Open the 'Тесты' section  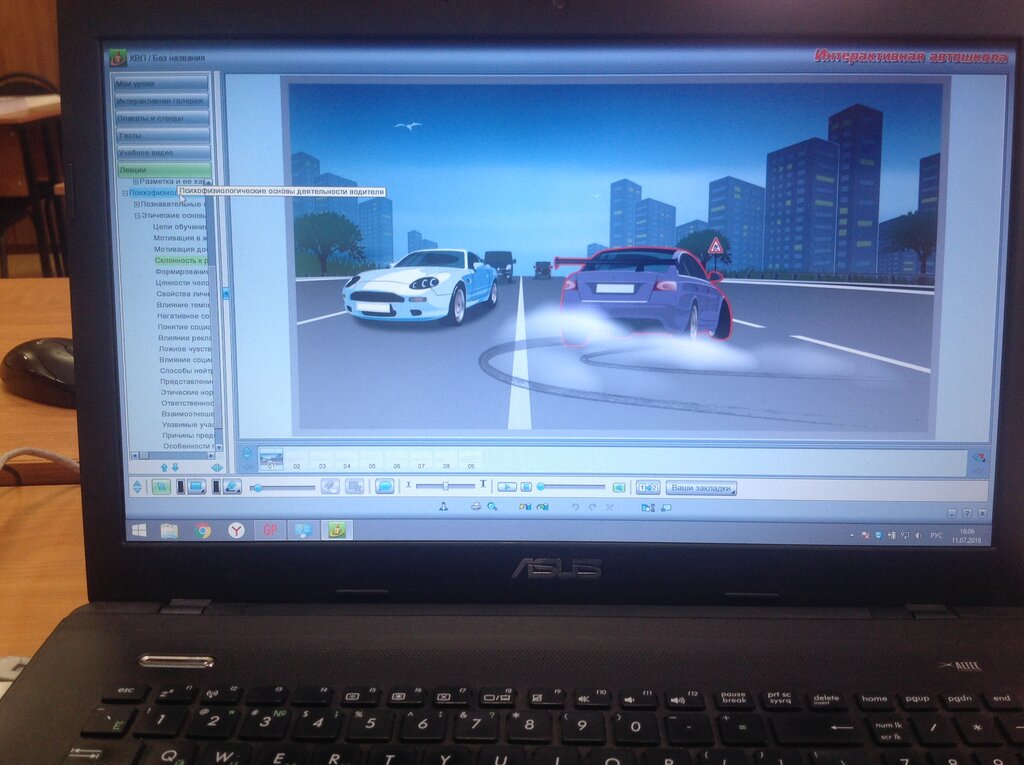(x=163, y=135)
